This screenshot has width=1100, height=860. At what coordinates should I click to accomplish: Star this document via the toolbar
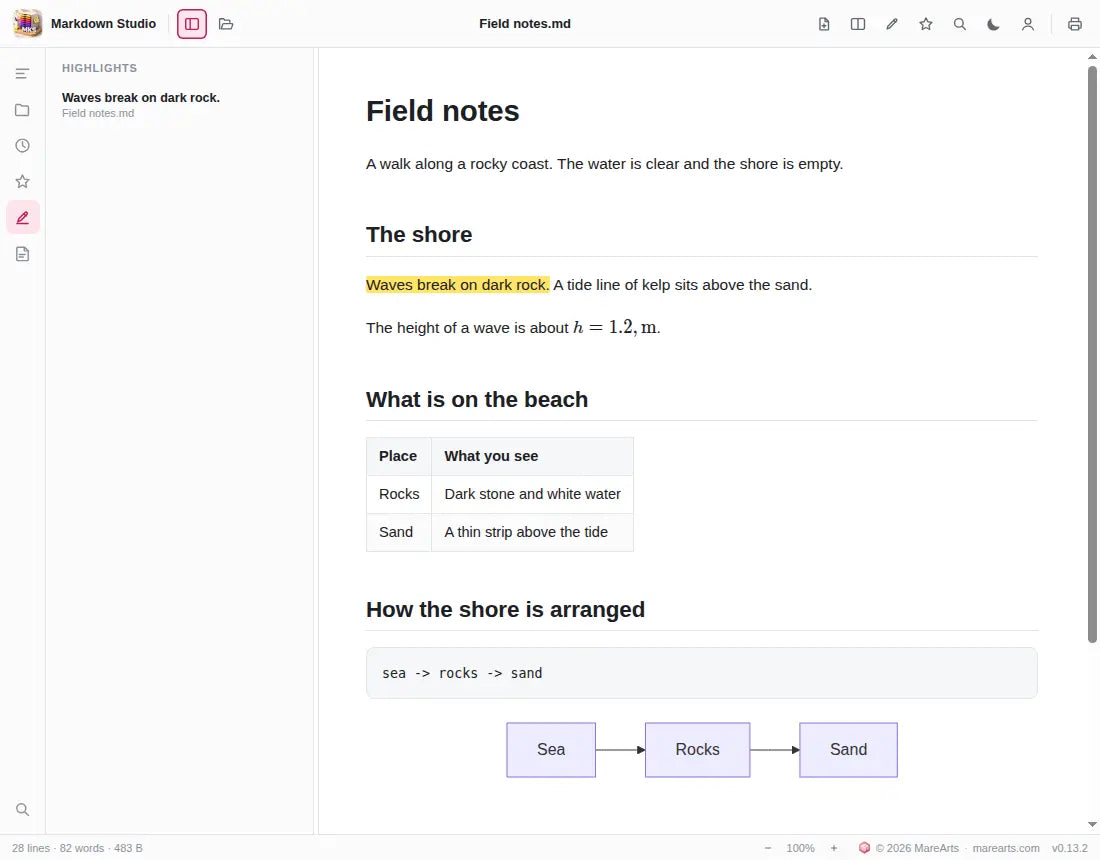click(x=926, y=24)
